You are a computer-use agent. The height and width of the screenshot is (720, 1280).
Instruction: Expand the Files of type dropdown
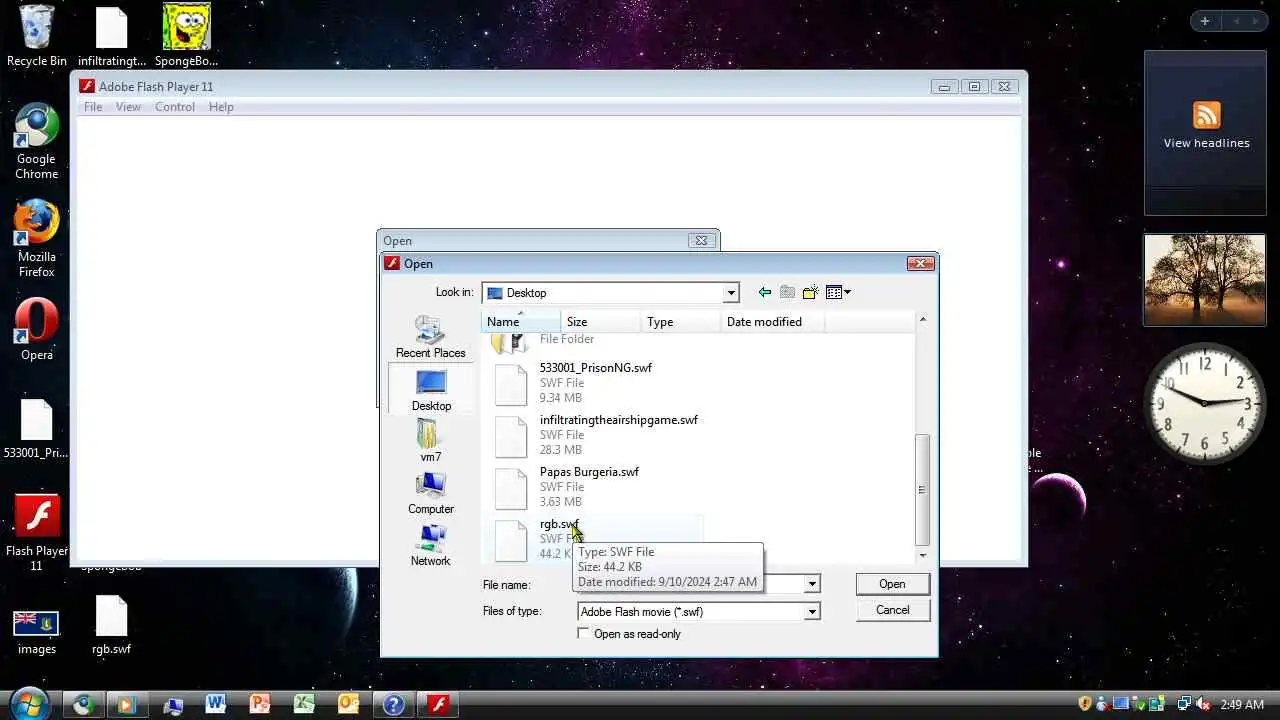[x=812, y=611]
